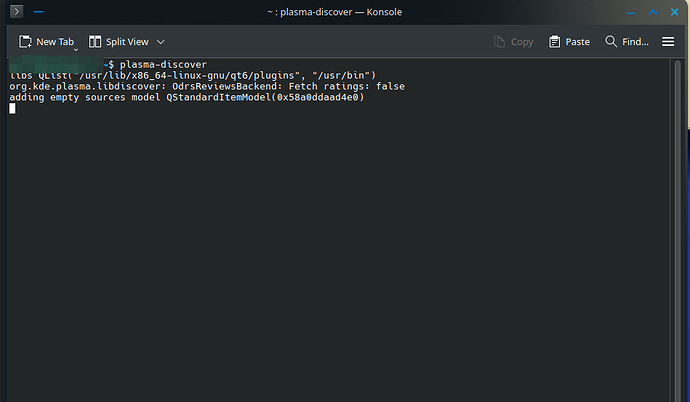Activate the Split View button
Image resolution: width=690 pixels, height=402 pixels.
119,42
